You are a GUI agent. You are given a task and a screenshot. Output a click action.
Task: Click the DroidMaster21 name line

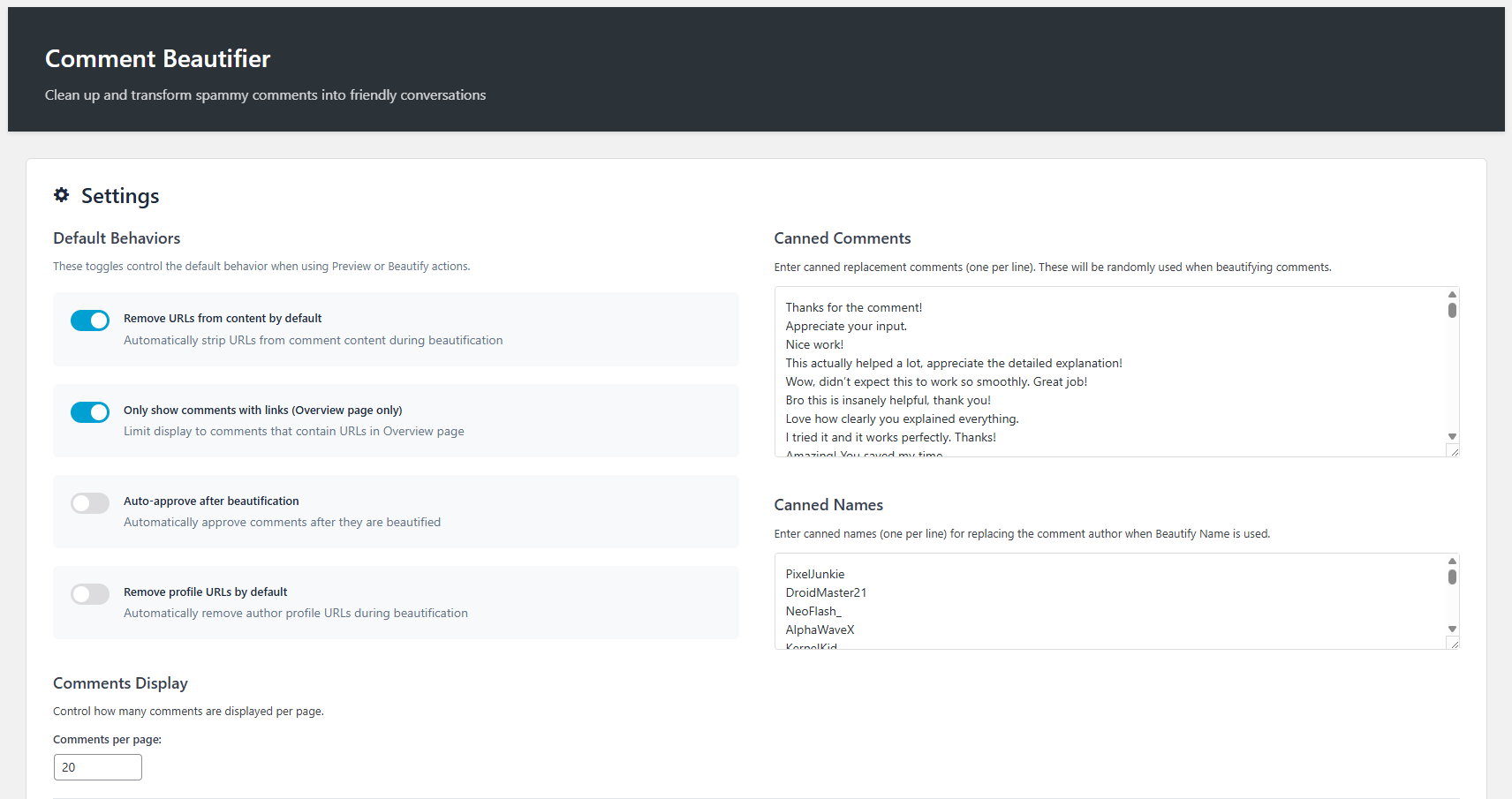826,593
